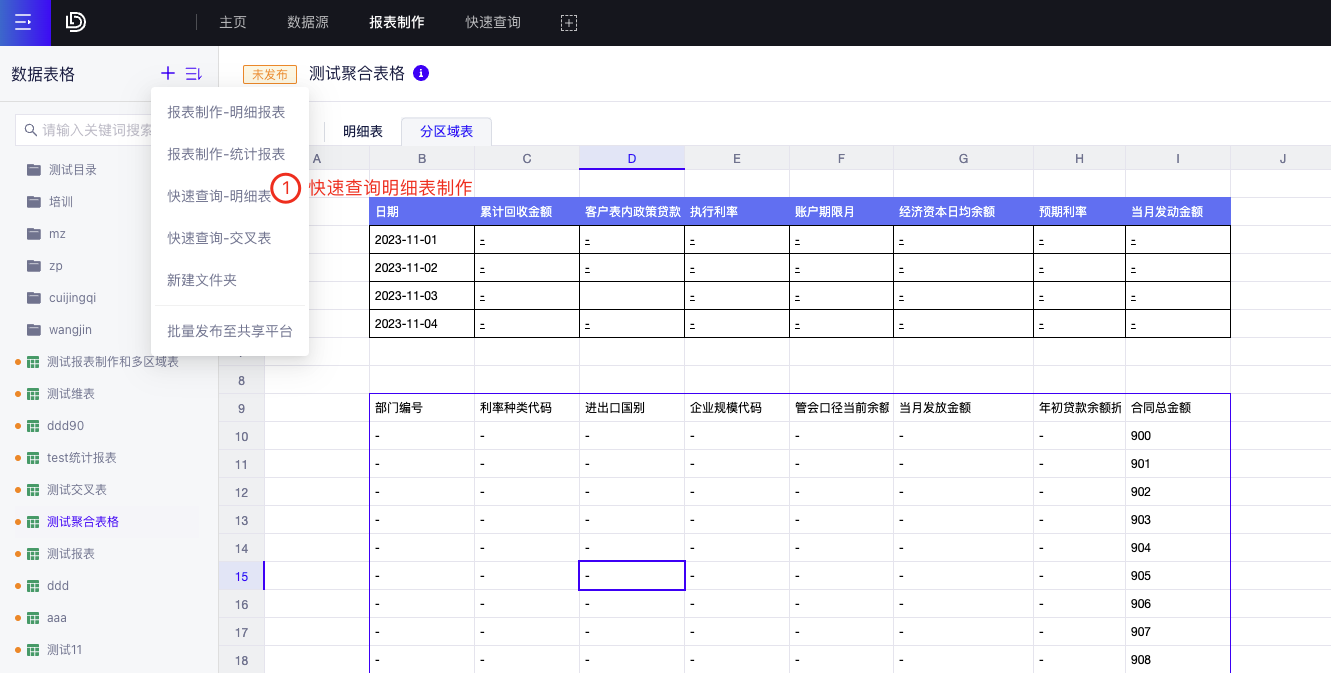Click the info icon next to 测试聚合表格
The image size is (1331, 673).
click(x=421, y=73)
